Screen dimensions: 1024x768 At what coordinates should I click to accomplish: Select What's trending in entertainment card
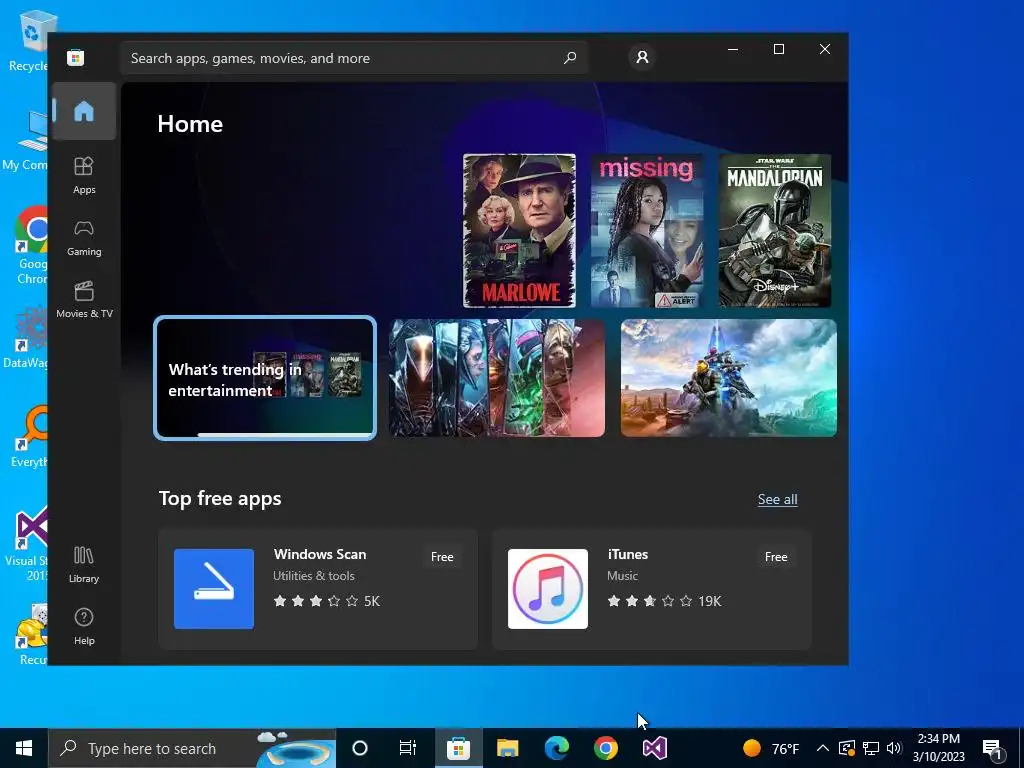coord(264,378)
